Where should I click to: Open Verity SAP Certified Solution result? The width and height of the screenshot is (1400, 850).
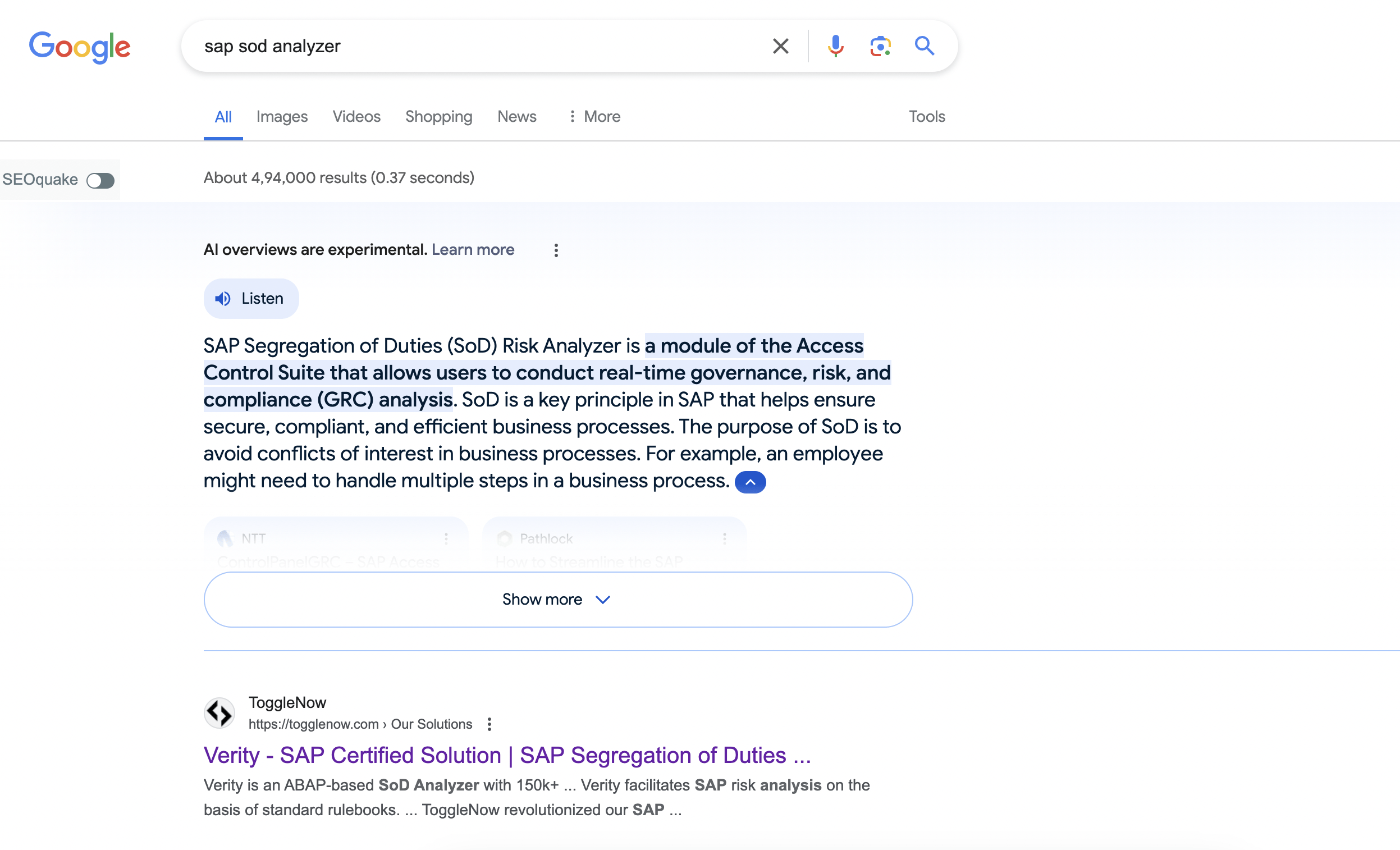click(507, 755)
